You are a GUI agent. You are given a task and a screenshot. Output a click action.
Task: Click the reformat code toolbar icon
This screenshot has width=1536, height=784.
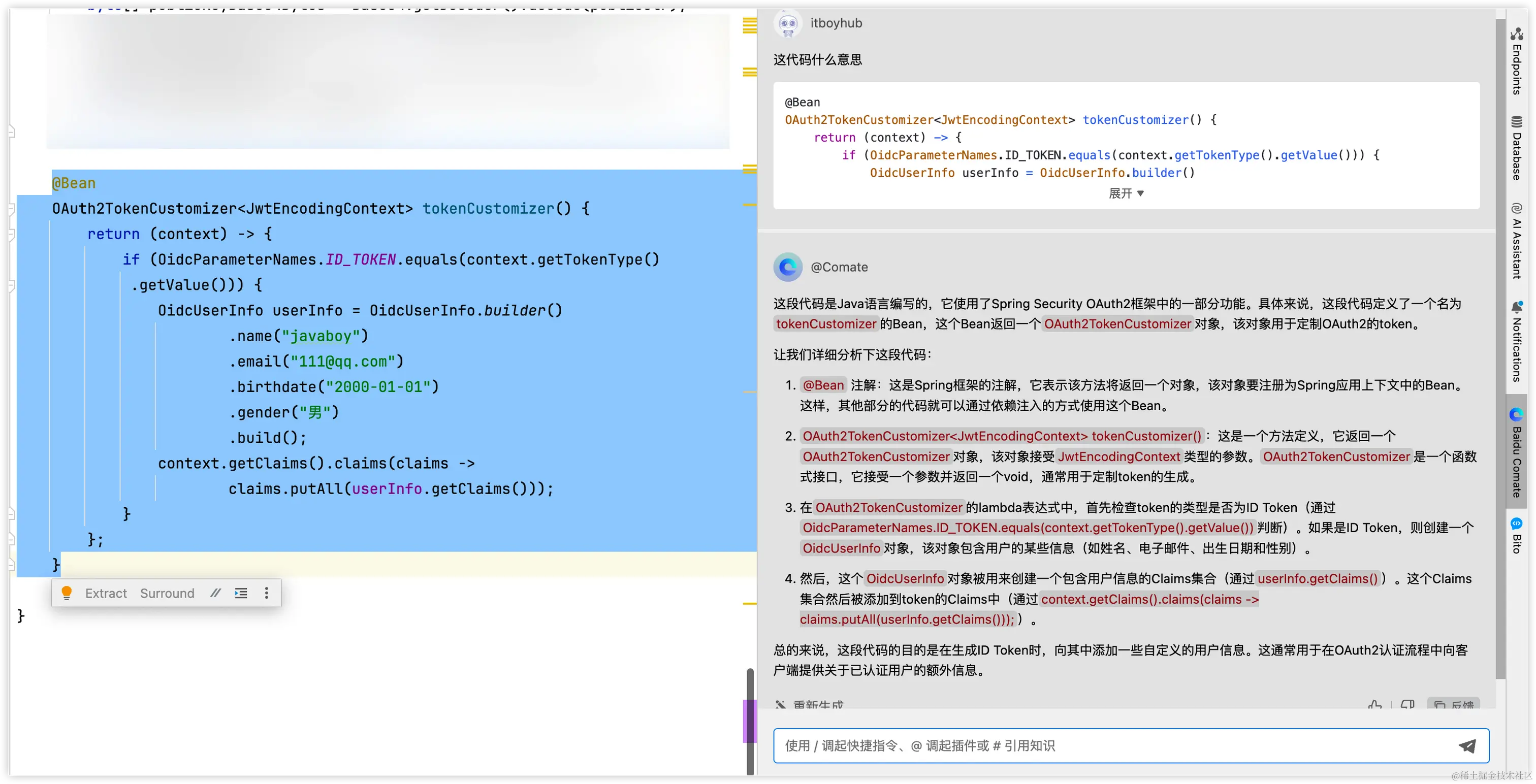pyautogui.click(x=241, y=593)
